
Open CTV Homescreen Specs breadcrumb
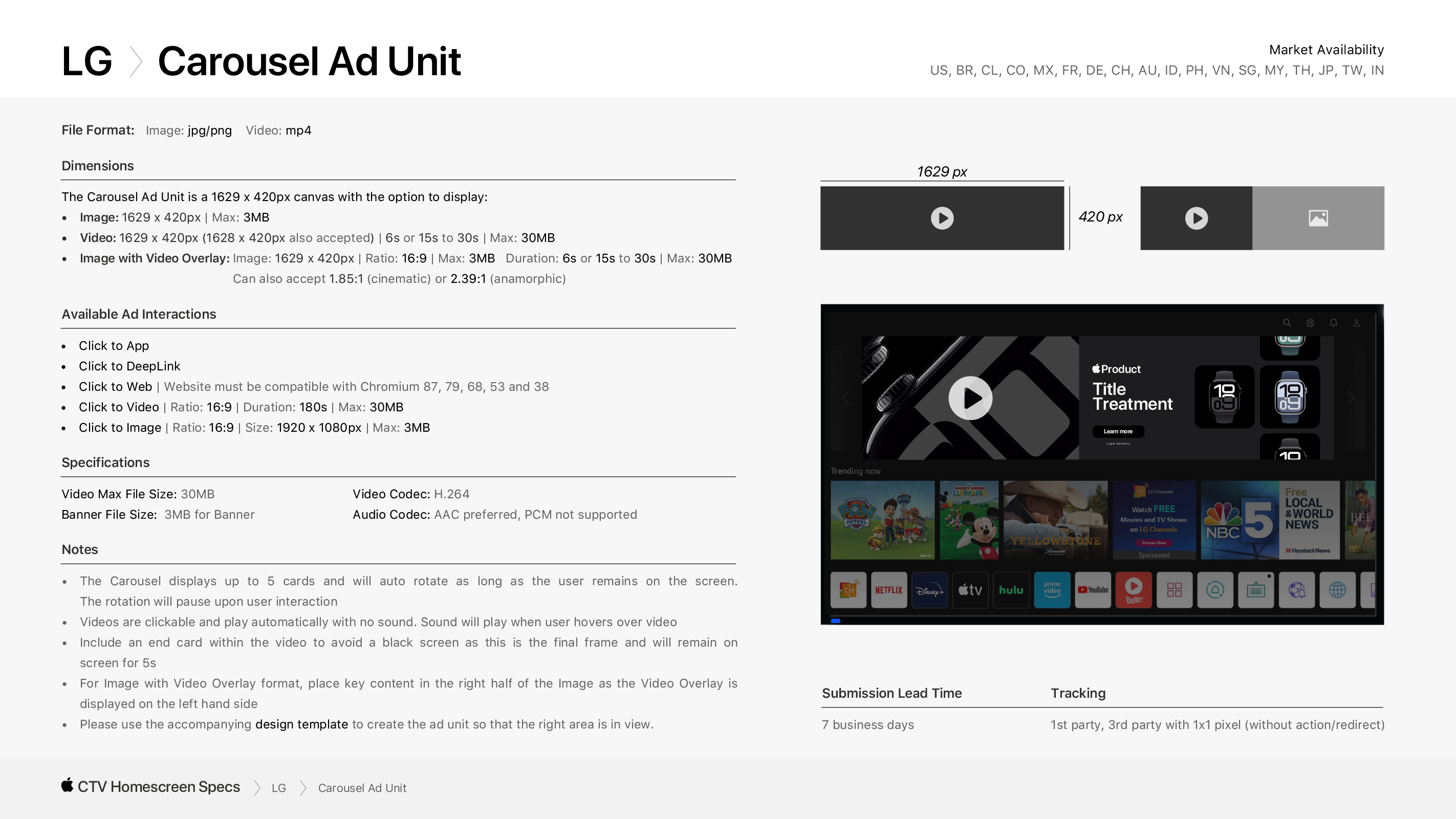click(158, 787)
